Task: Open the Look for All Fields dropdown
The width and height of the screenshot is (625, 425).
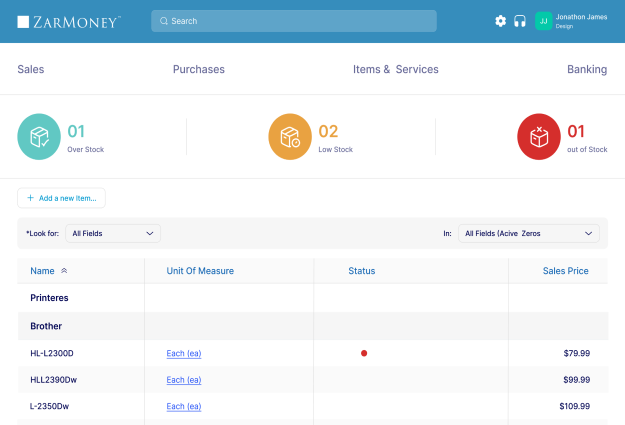Action: tap(113, 233)
